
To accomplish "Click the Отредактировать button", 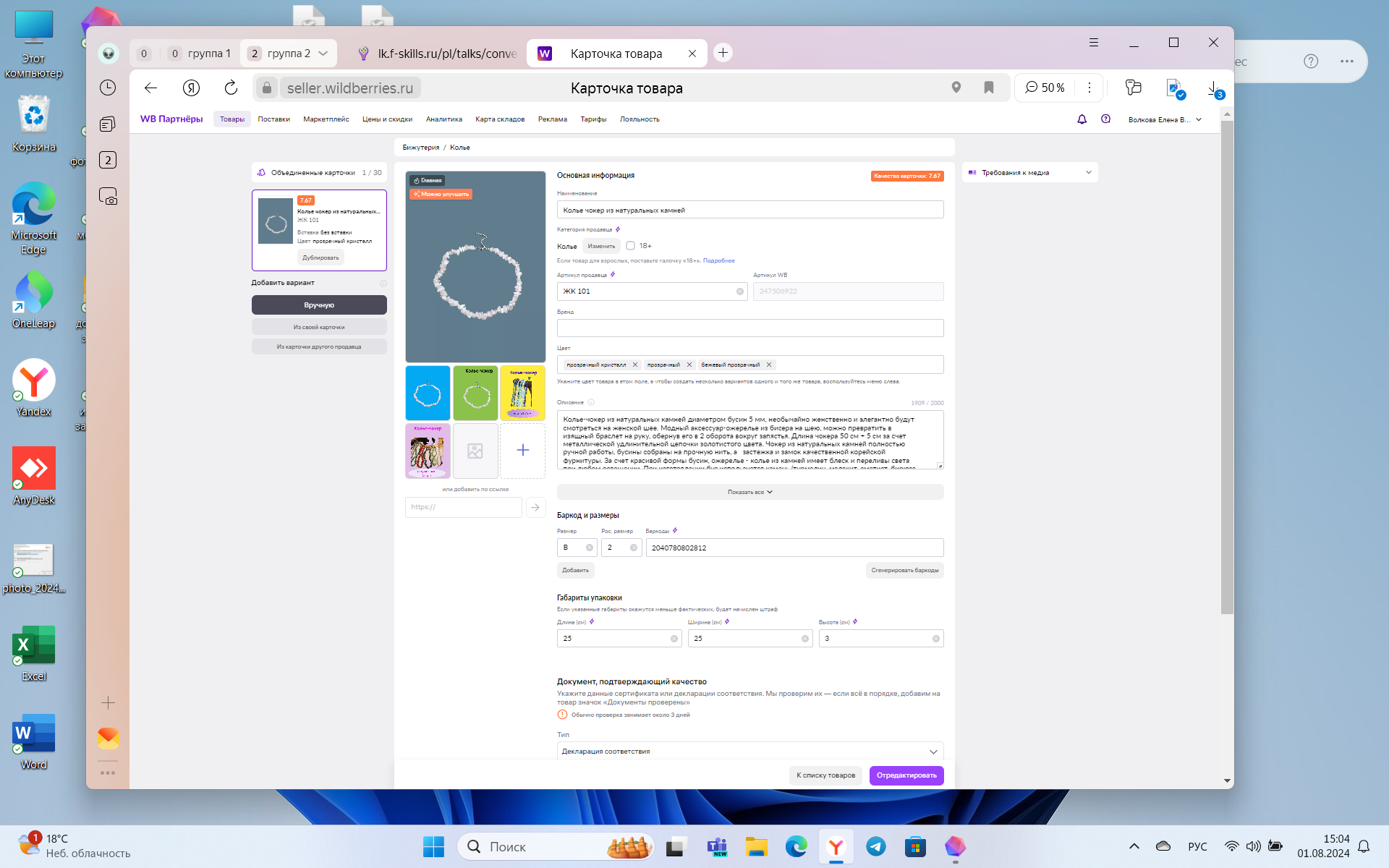I will pos(906,775).
